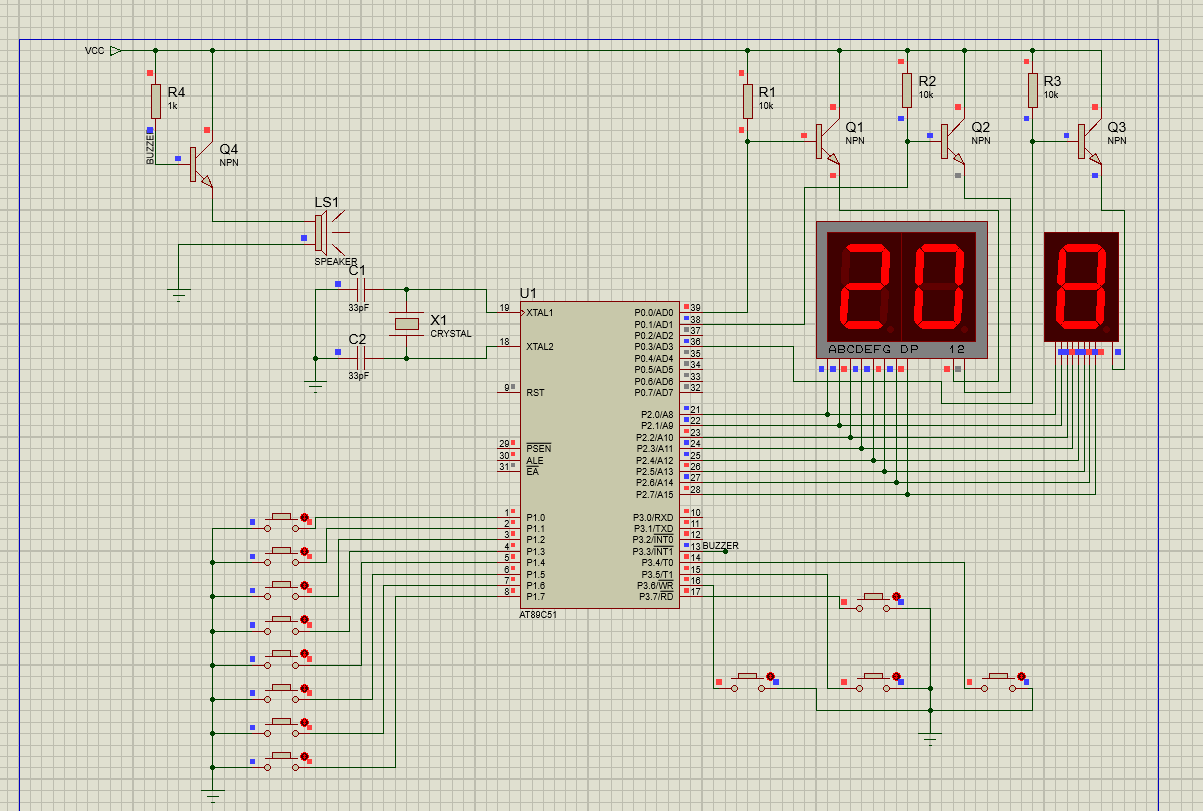This screenshot has height=811, width=1203.
Task: Click the PSEN pin label
Action: click(x=537, y=448)
